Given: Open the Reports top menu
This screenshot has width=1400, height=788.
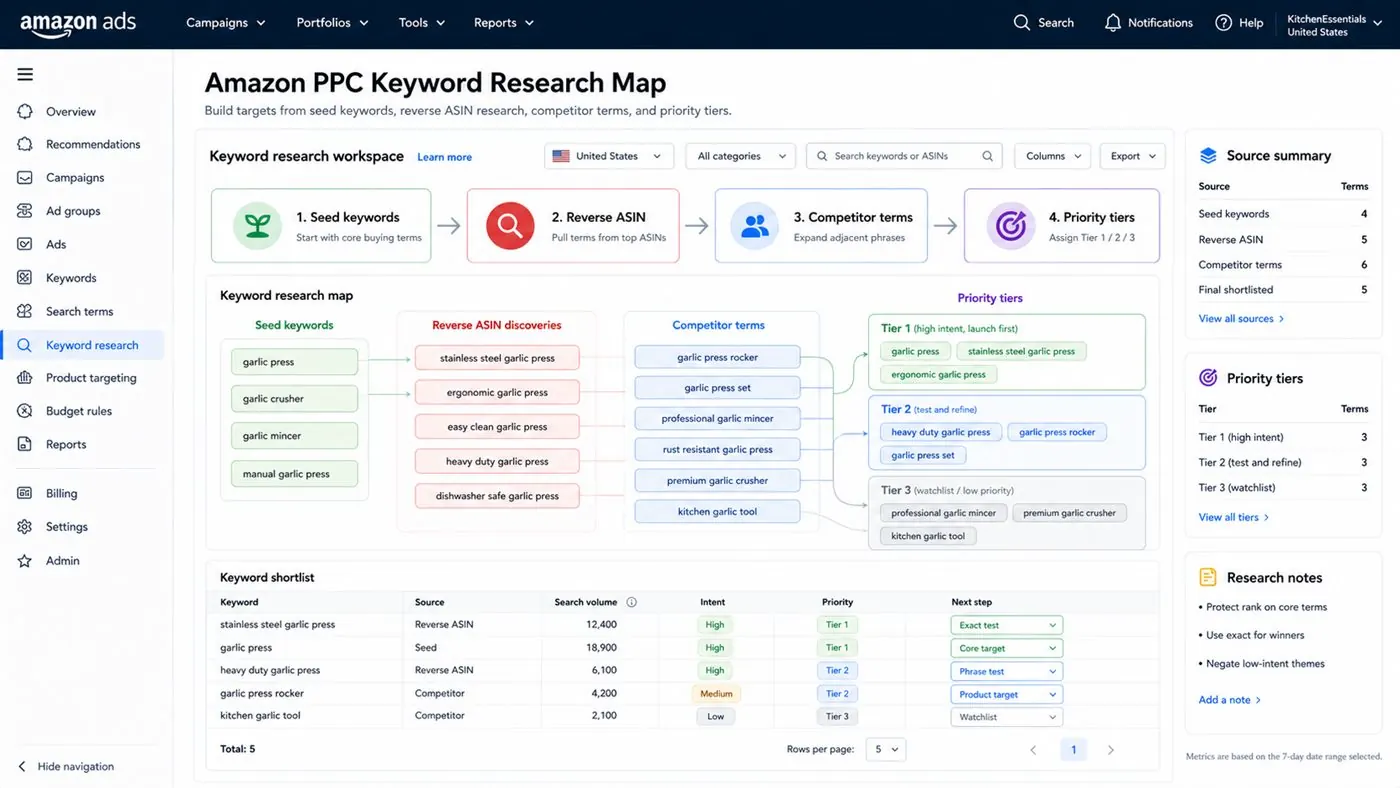Looking at the screenshot, I should point(504,23).
